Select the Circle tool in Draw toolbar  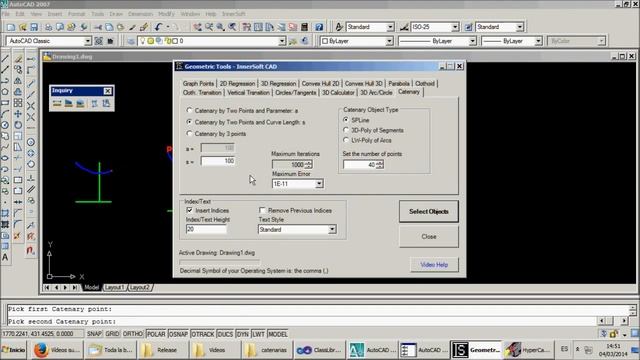5,125
